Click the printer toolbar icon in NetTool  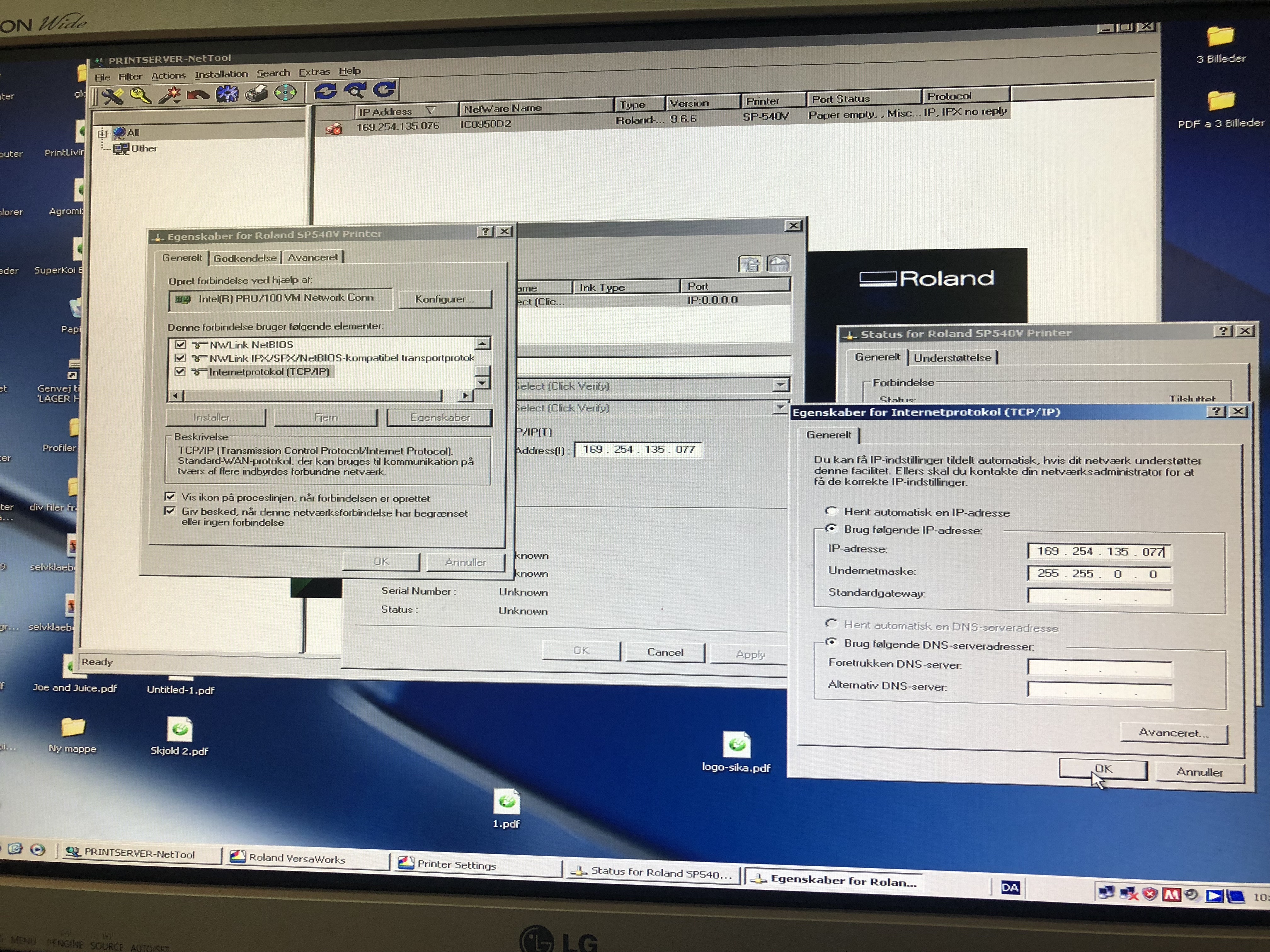click(x=256, y=92)
